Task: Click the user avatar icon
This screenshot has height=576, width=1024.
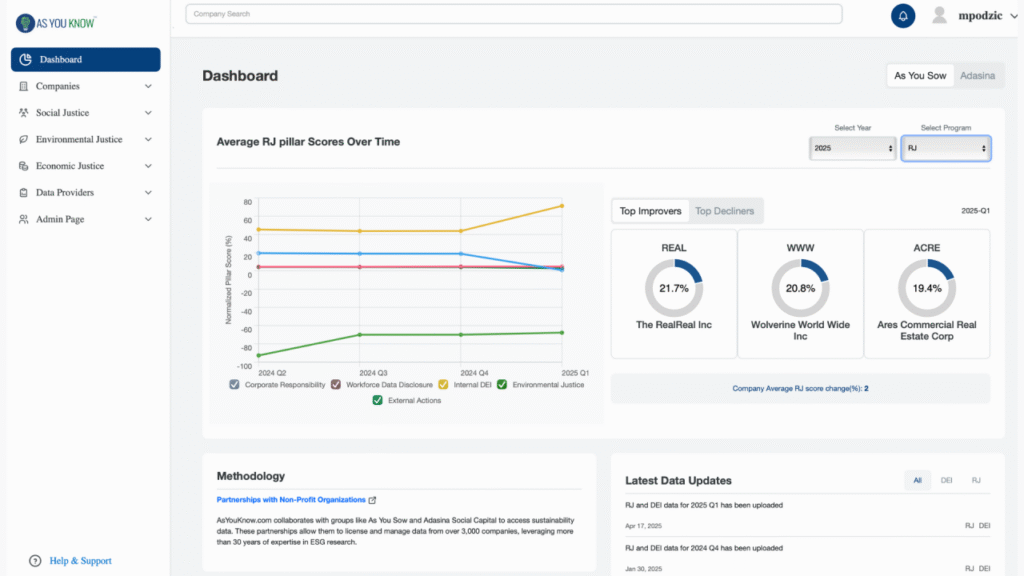Action: tap(939, 15)
